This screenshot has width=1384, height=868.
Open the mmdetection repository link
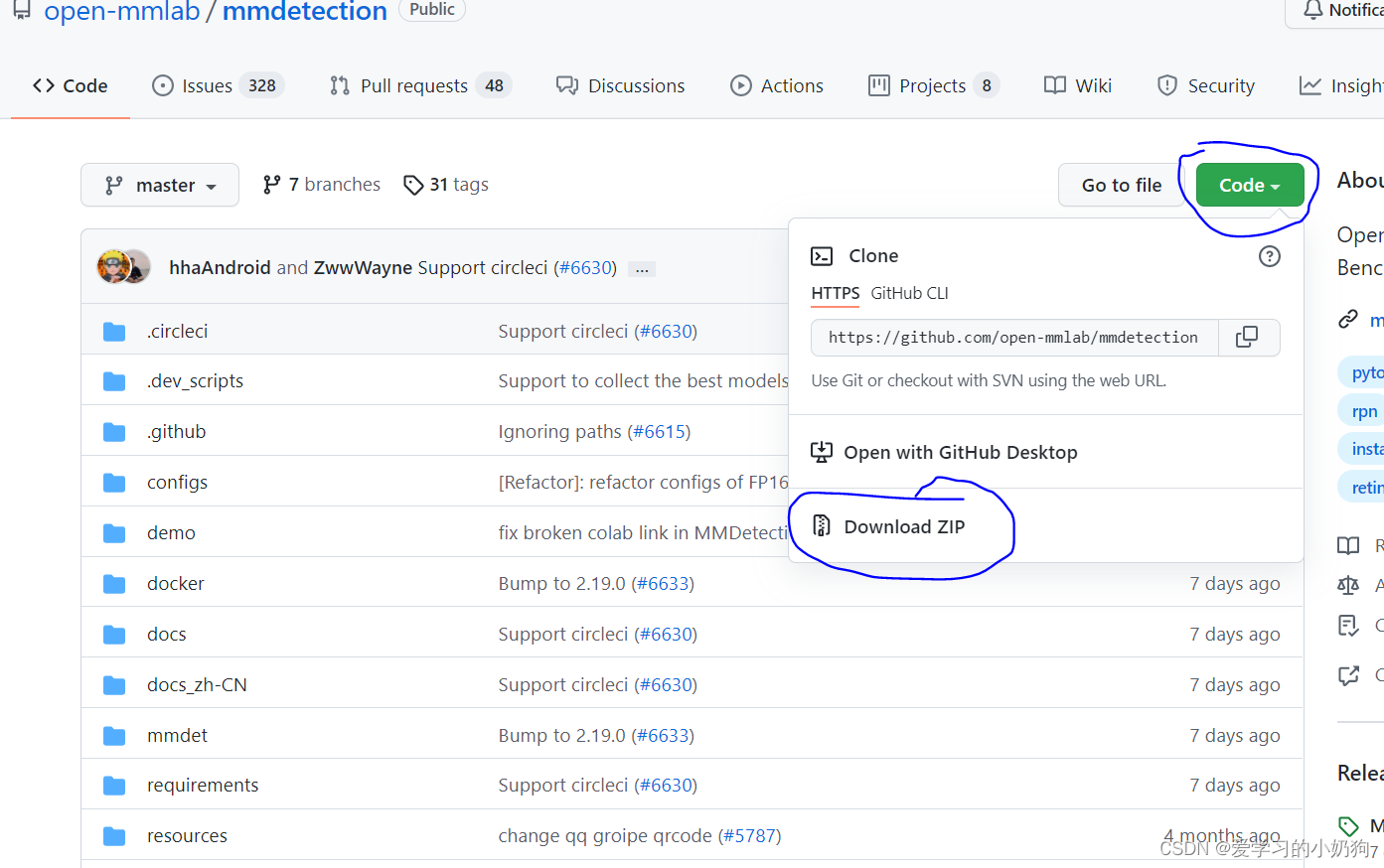pos(304,12)
